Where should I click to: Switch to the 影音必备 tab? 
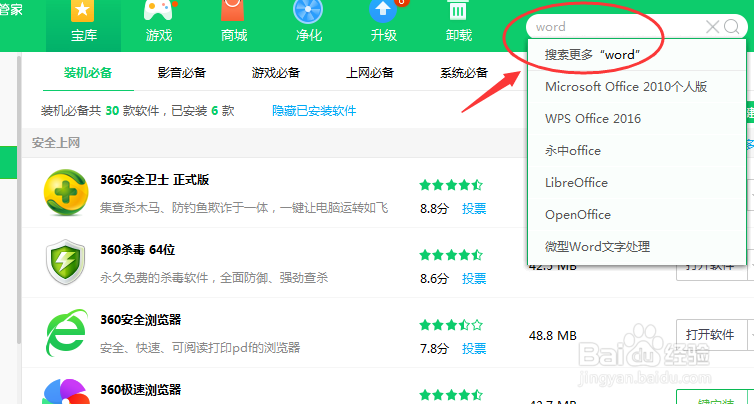(182, 73)
